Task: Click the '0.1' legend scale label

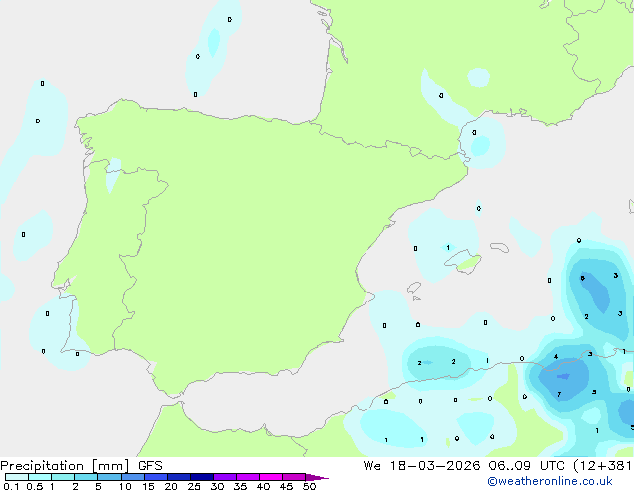Action: point(11,486)
